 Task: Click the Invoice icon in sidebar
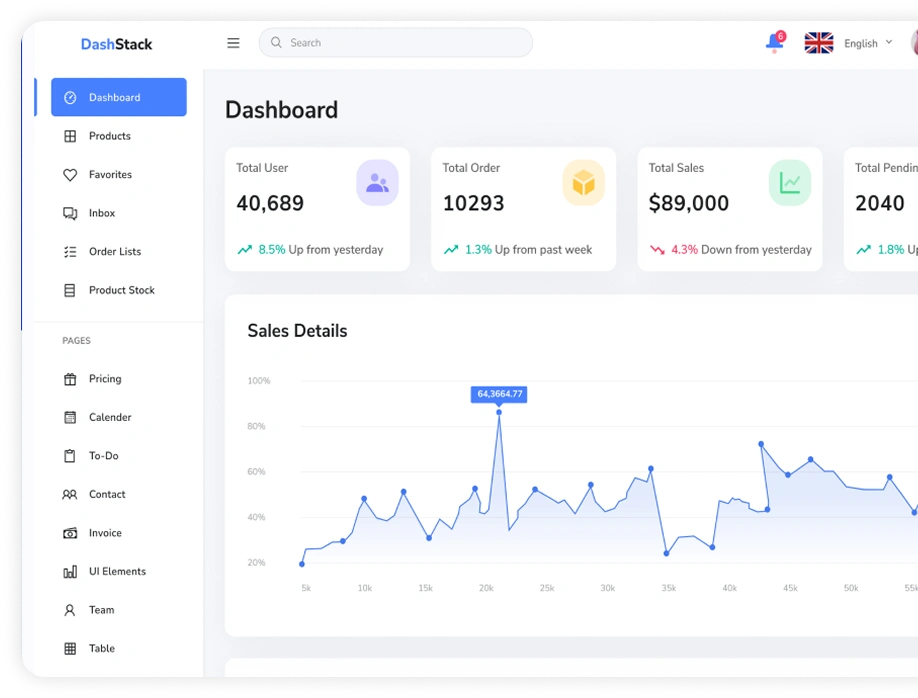[70, 533]
